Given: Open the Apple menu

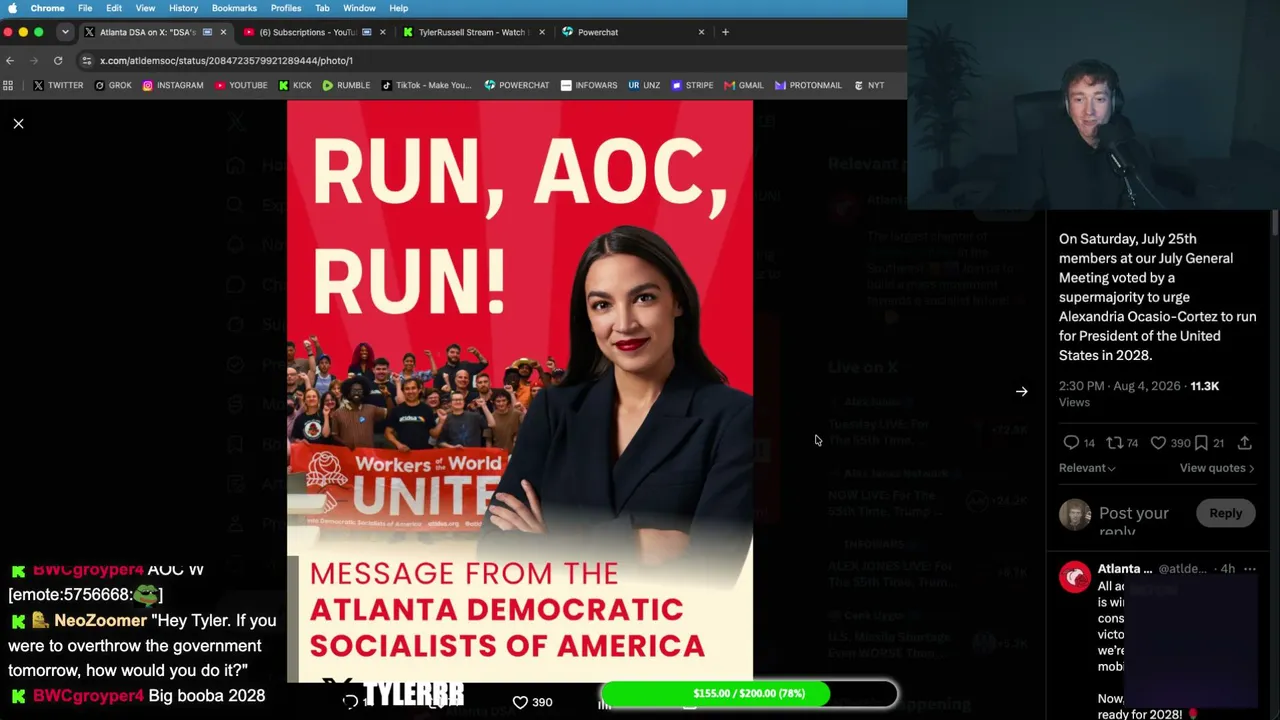Looking at the screenshot, I should (x=12, y=8).
